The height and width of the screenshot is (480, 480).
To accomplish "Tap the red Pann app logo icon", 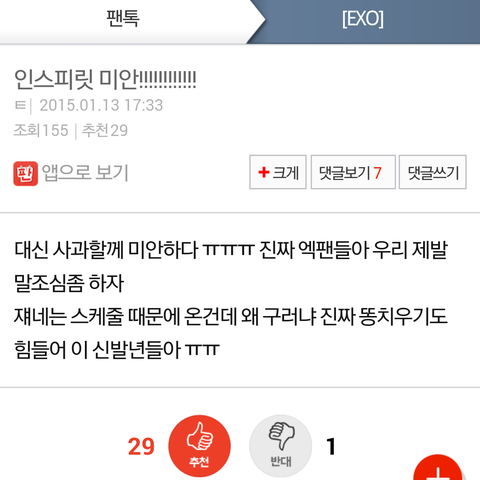I will click(x=25, y=173).
